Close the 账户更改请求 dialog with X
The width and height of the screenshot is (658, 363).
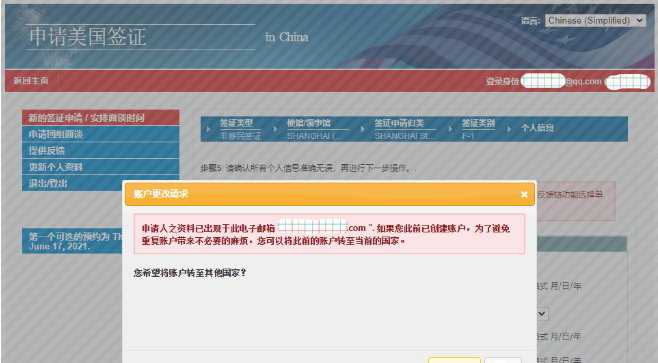pyautogui.click(x=524, y=194)
